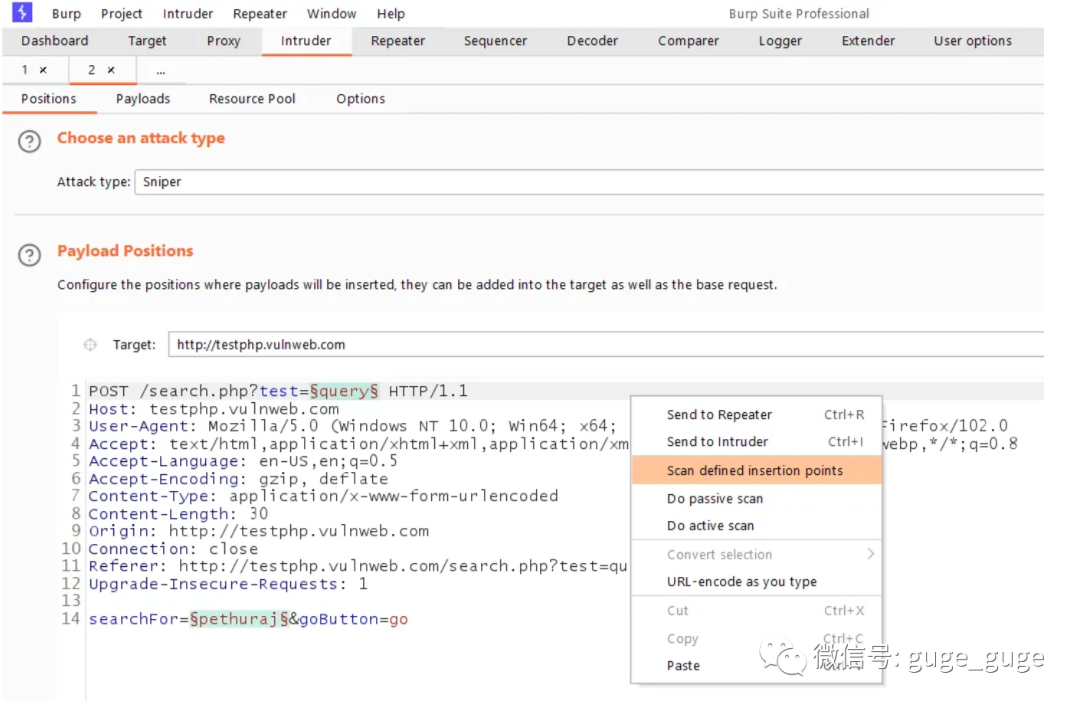Click the Target URL input field
1080x708 pixels.
click(605, 344)
